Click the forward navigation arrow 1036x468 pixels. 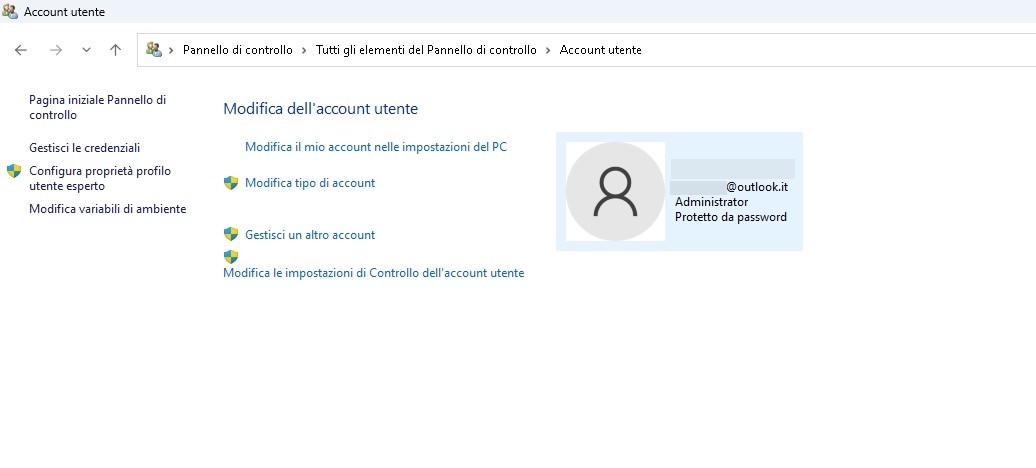[x=56, y=50]
